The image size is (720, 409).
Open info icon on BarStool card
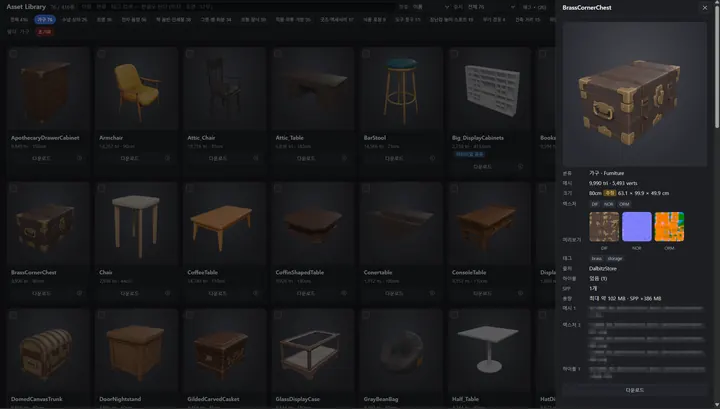coord(432,158)
